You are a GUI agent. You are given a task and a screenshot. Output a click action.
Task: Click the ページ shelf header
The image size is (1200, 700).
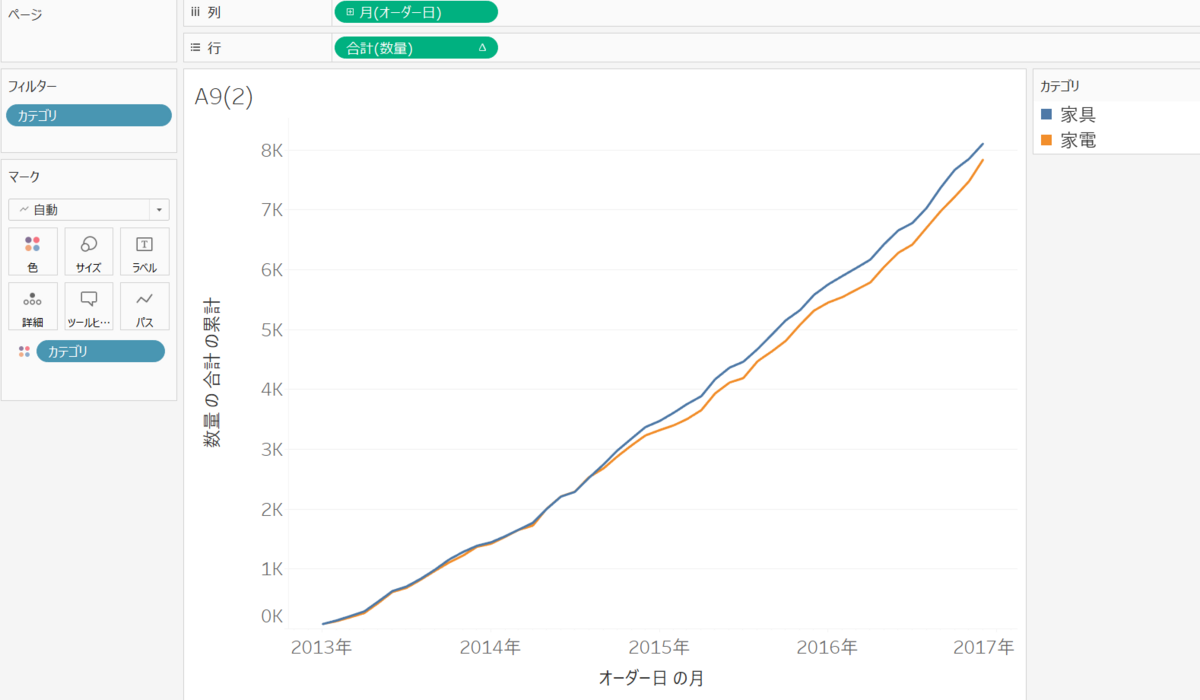pos(25,15)
